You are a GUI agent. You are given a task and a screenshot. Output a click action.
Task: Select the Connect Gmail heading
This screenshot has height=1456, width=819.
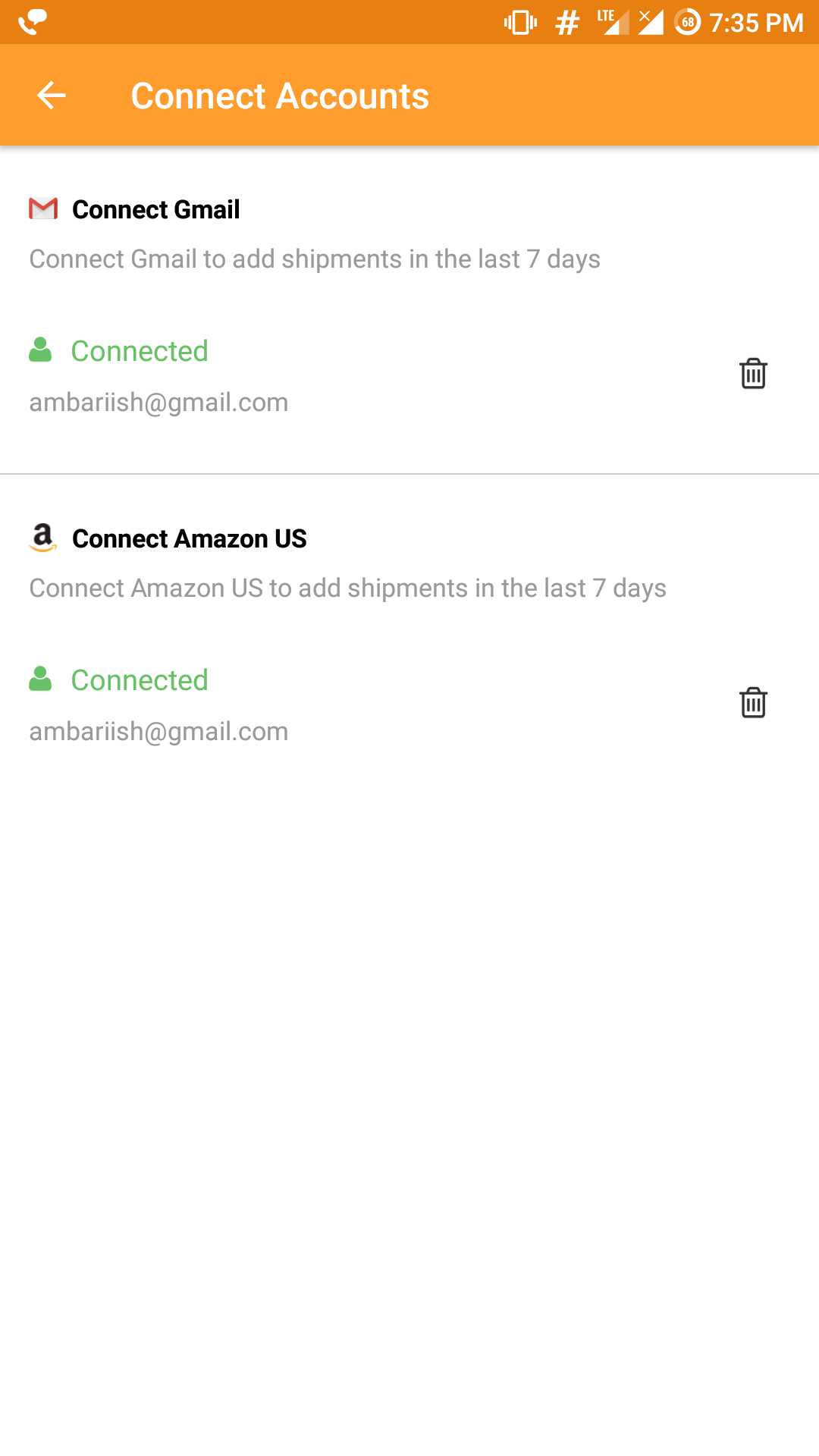coord(155,209)
